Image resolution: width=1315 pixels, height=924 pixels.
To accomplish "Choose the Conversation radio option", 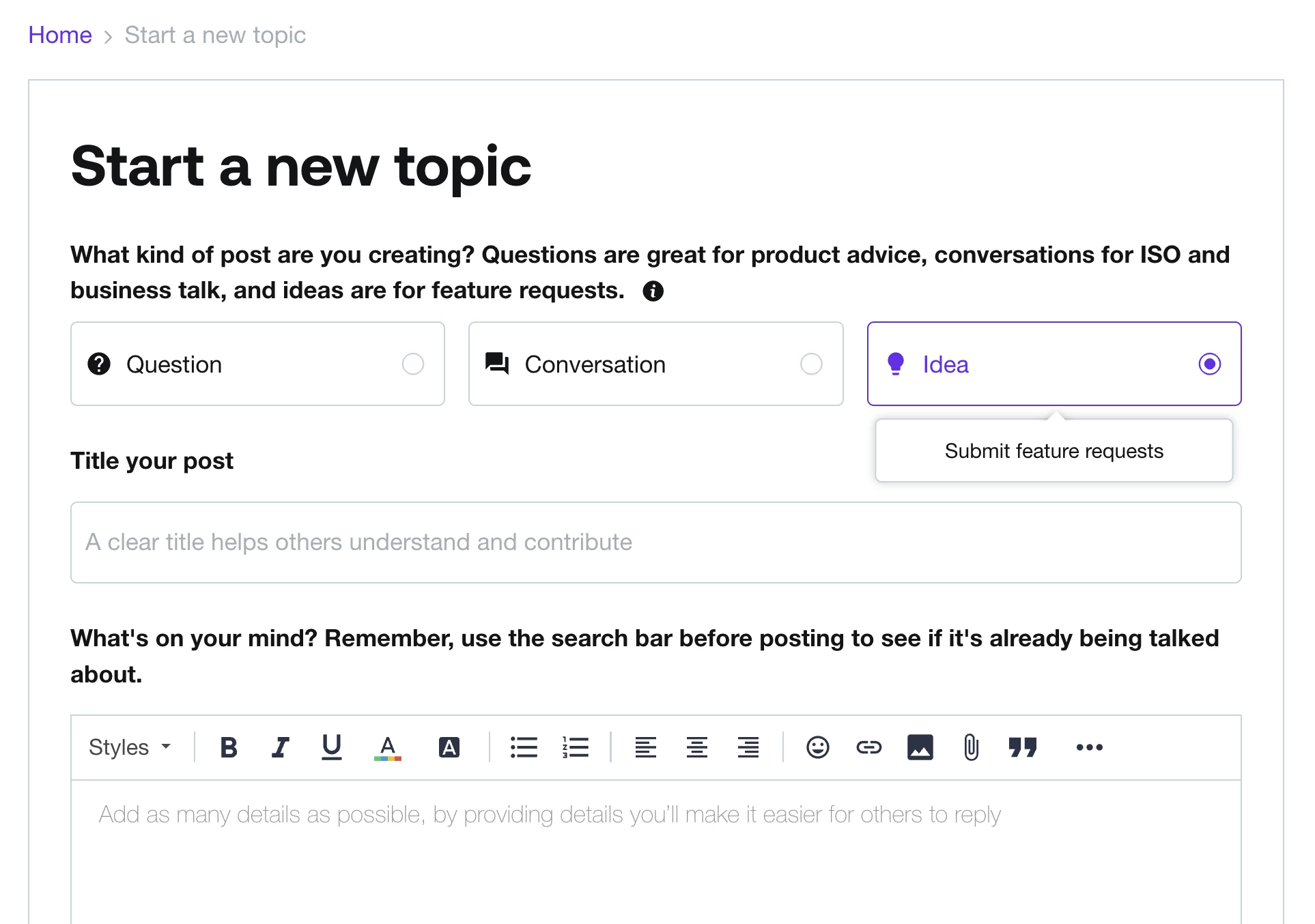I will click(811, 364).
